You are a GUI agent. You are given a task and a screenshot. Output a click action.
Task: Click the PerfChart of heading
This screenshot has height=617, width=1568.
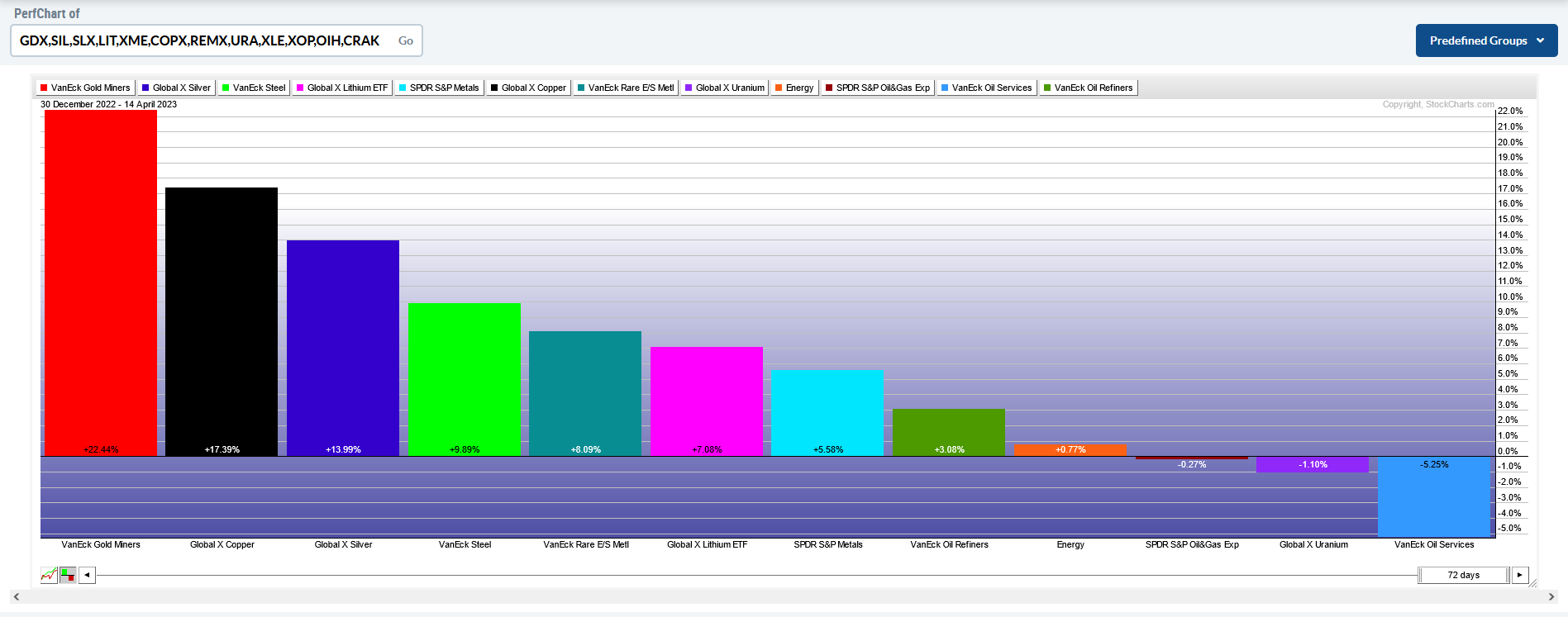(47, 13)
